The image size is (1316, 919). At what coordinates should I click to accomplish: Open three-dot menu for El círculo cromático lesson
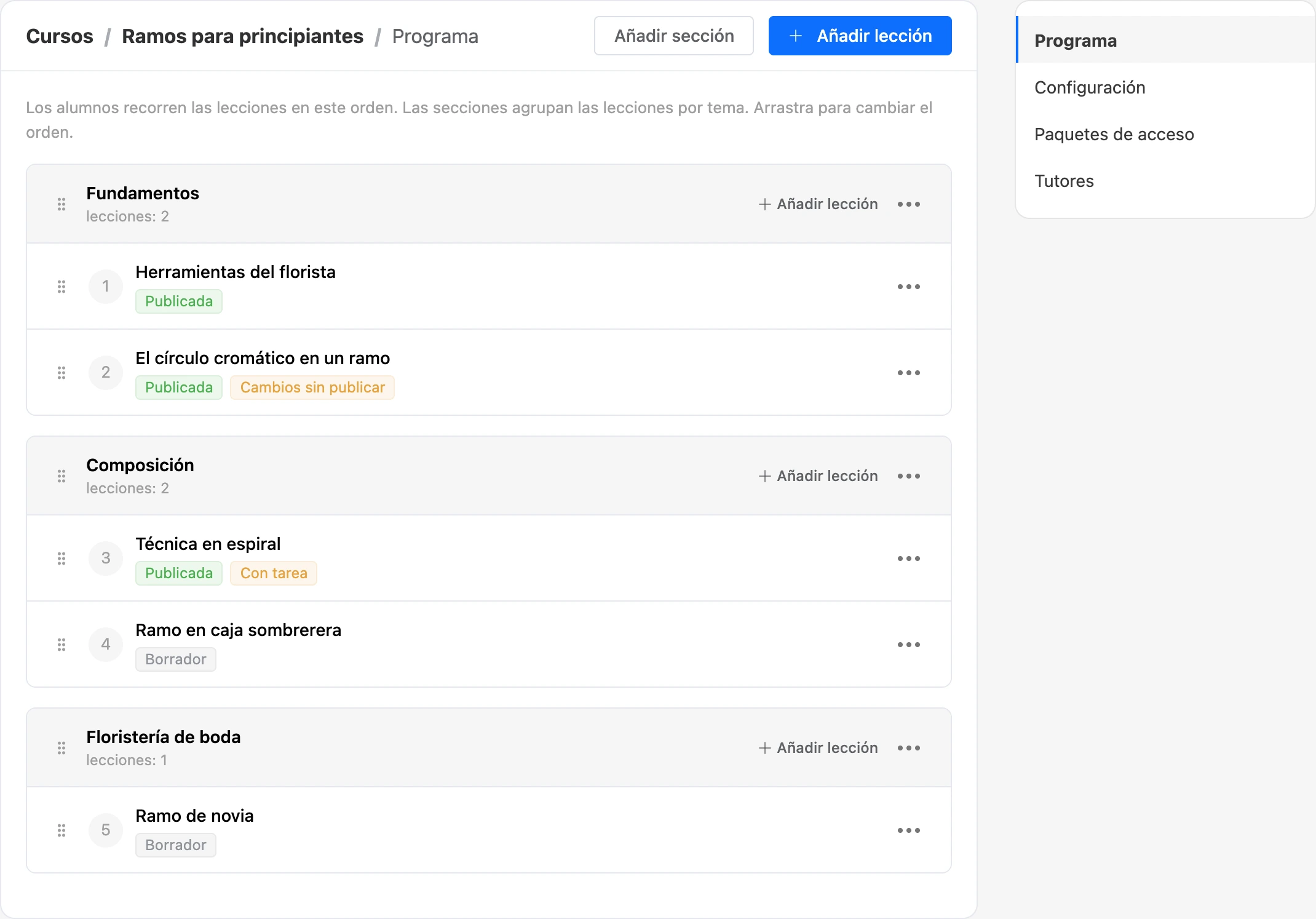point(908,373)
